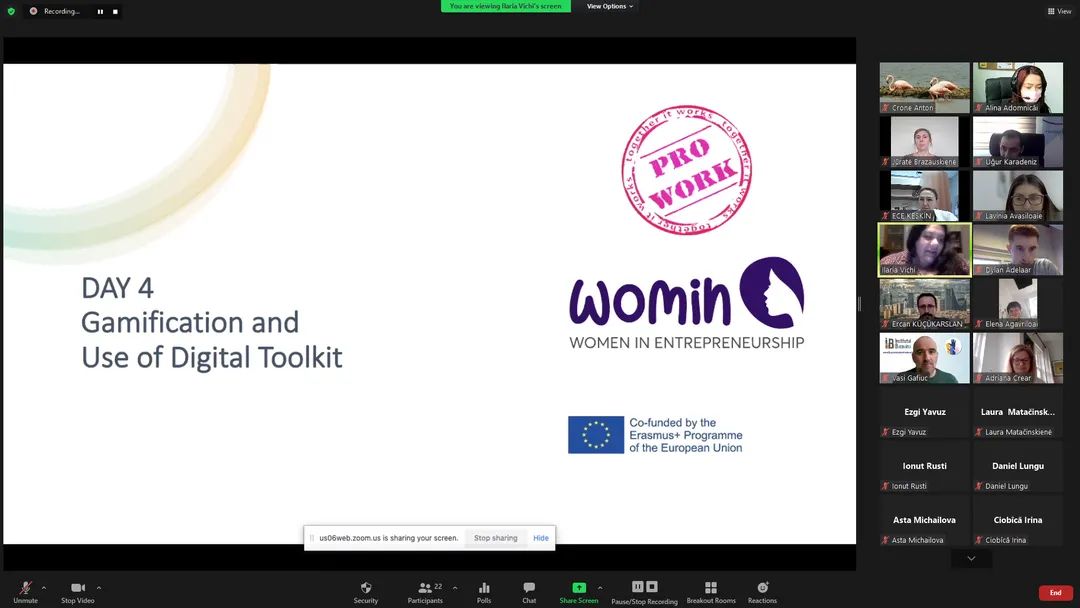Select Ionut Rusti's participant tile
This screenshot has height=608, width=1080.
pyautogui.click(x=924, y=466)
